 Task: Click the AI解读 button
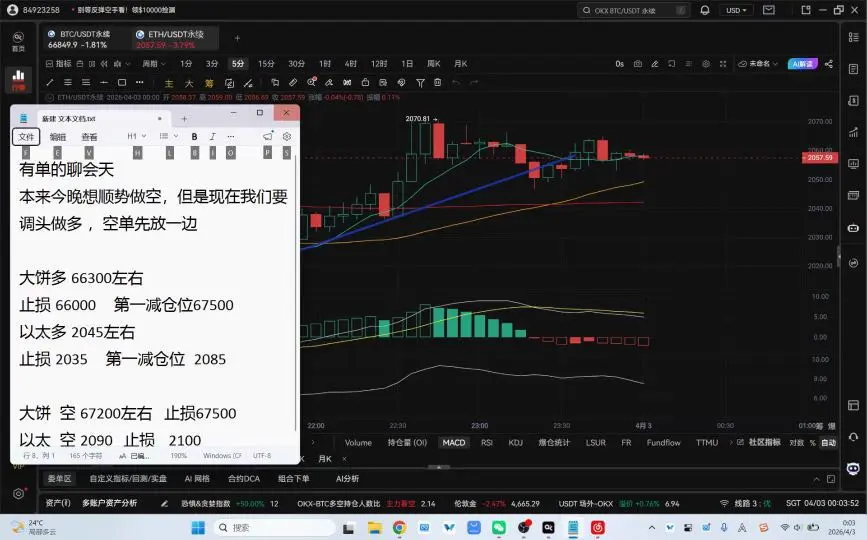tap(802, 64)
